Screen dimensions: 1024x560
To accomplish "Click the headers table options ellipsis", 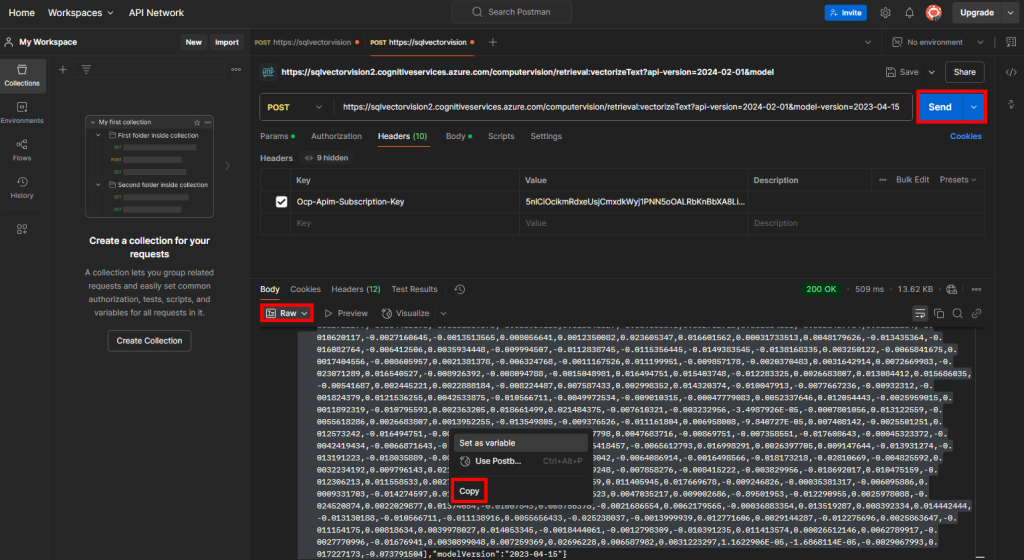I will click(x=883, y=179).
